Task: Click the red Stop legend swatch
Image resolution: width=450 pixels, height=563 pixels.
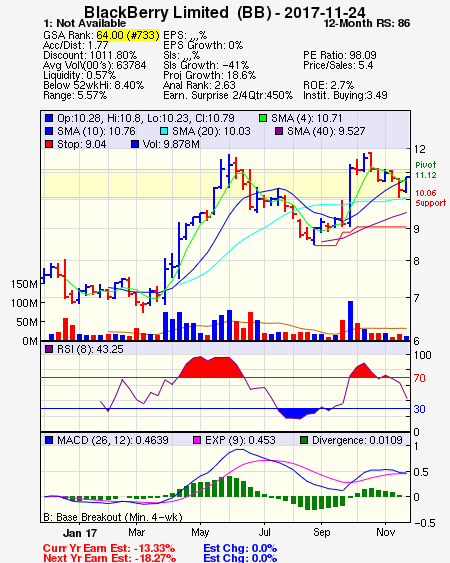Action: [49, 144]
